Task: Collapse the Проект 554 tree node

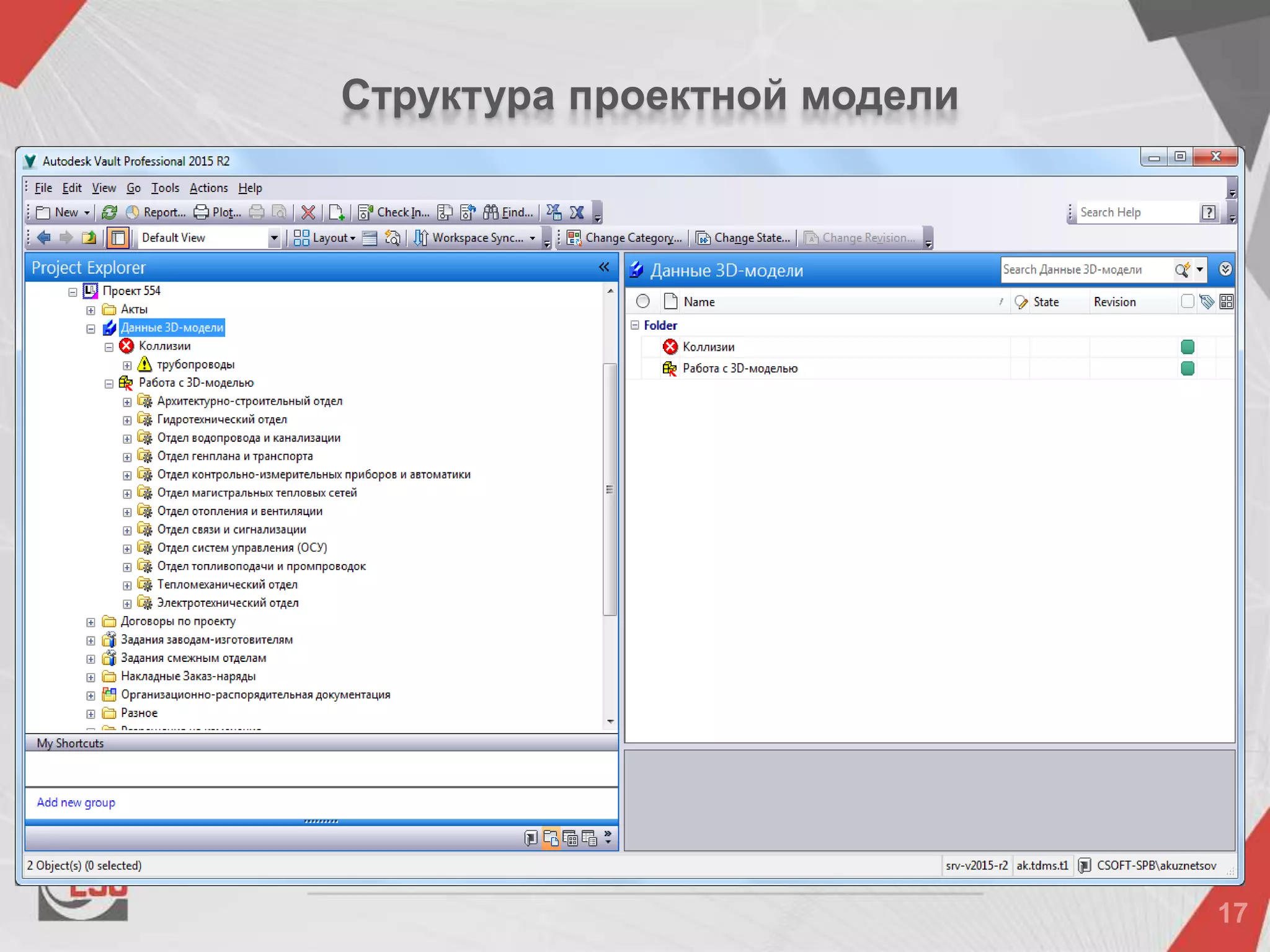Action: pyautogui.click(x=73, y=291)
